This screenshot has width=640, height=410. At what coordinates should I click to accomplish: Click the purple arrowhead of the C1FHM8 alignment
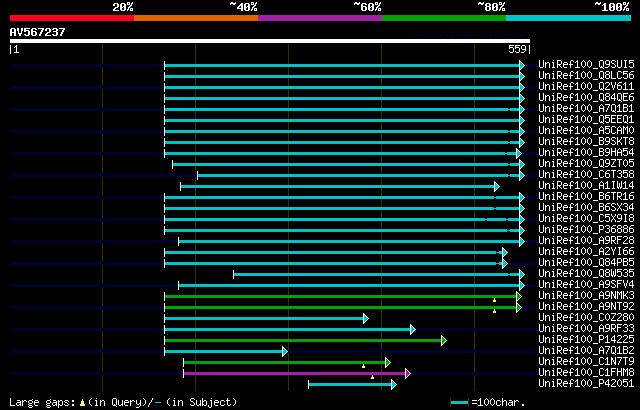pyautogui.click(x=408, y=373)
